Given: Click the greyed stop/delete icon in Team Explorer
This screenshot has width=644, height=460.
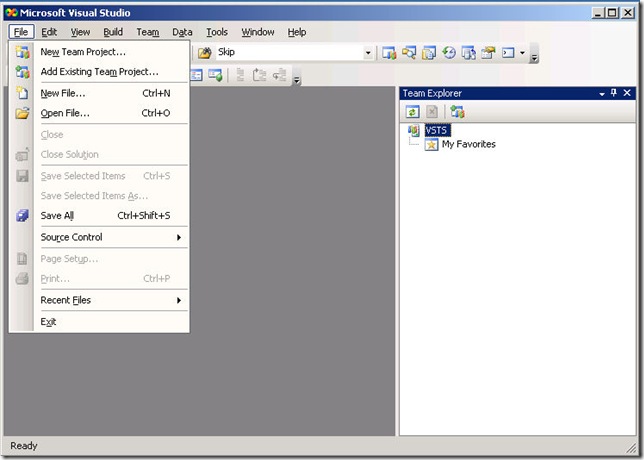Looking at the screenshot, I should (432, 112).
